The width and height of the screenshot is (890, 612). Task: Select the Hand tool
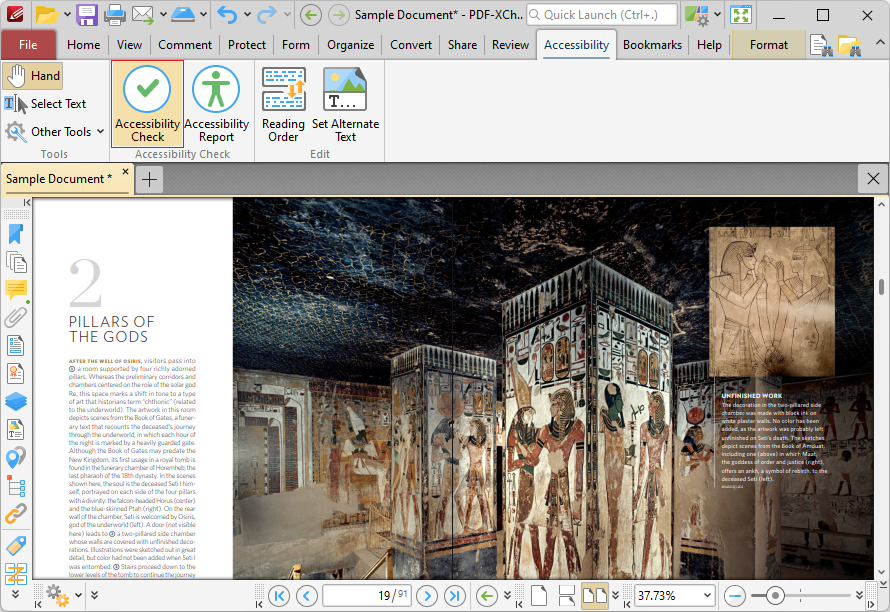tap(33, 76)
